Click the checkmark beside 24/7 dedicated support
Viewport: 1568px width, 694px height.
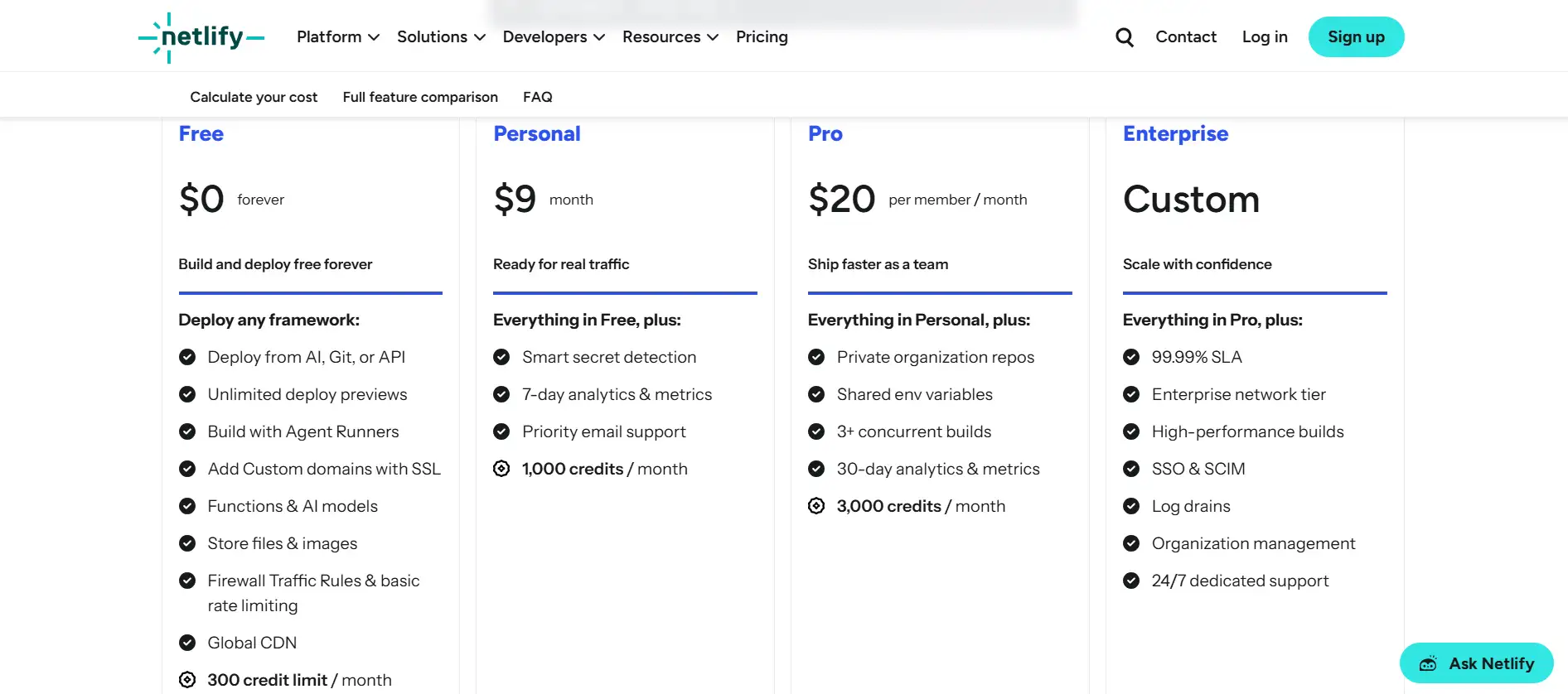(x=1131, y=581)
